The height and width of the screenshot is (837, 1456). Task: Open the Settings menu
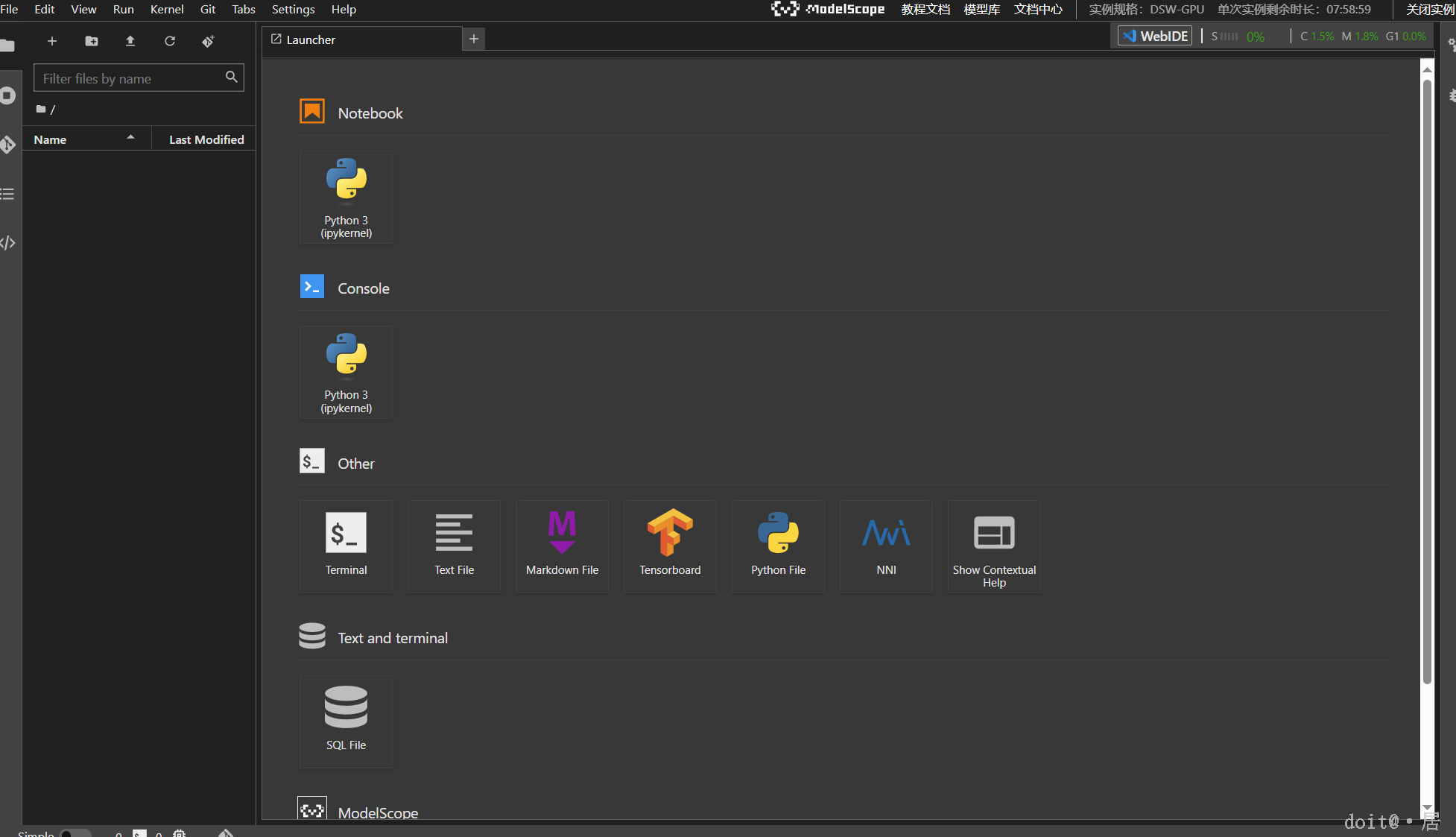[293, 9]
